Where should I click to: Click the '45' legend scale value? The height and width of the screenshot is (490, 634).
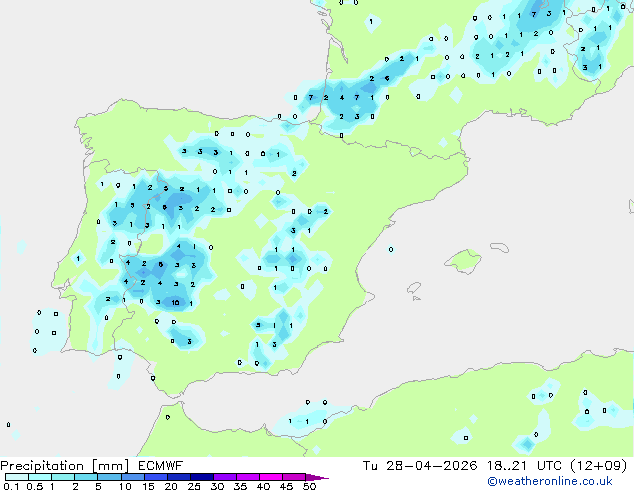[286, 486]
